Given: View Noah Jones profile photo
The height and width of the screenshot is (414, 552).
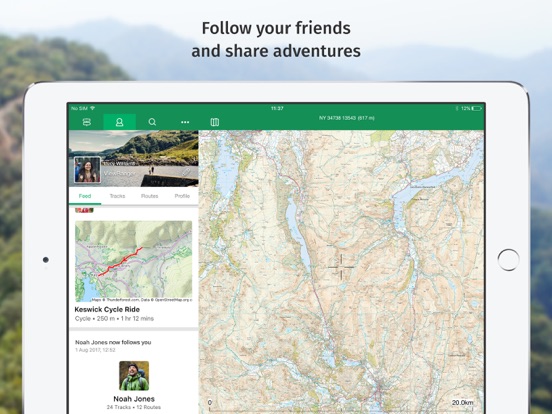Looking at the screenshot, I should 134,376.
